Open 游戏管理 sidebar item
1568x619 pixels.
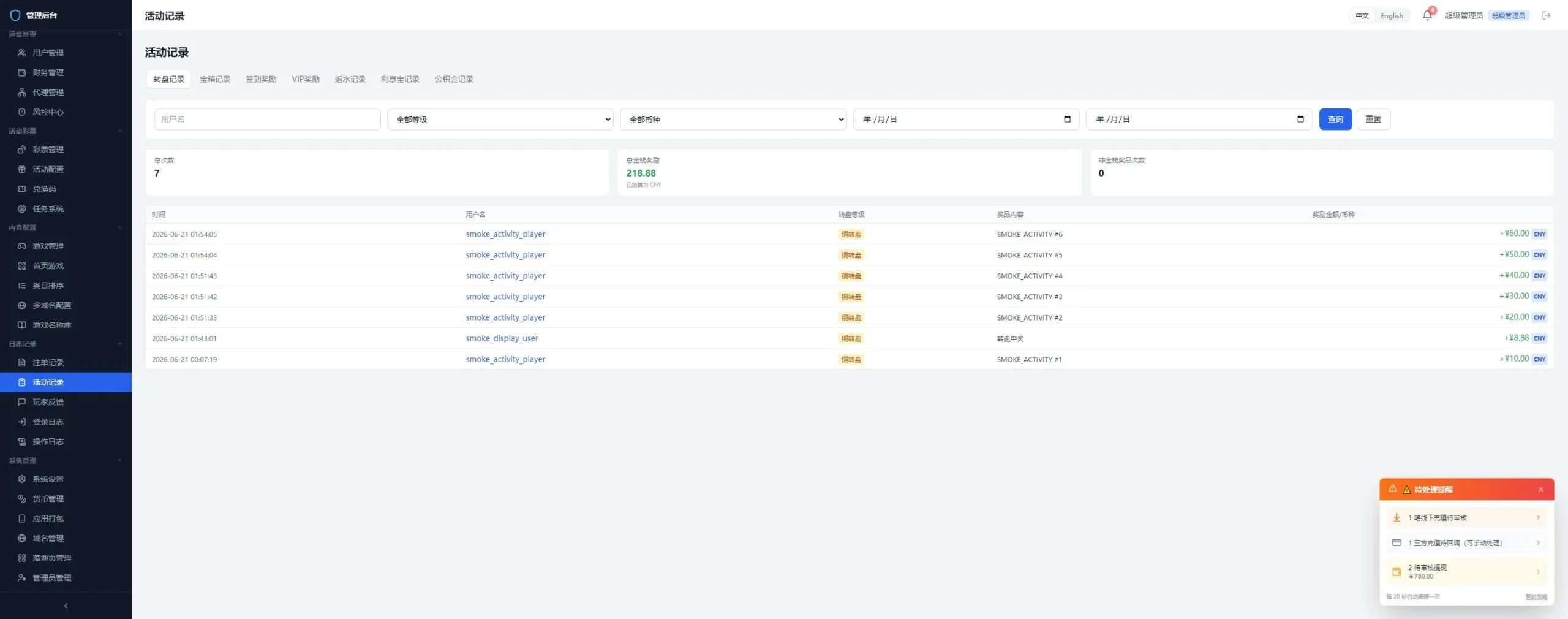click(x=66, y=246)
